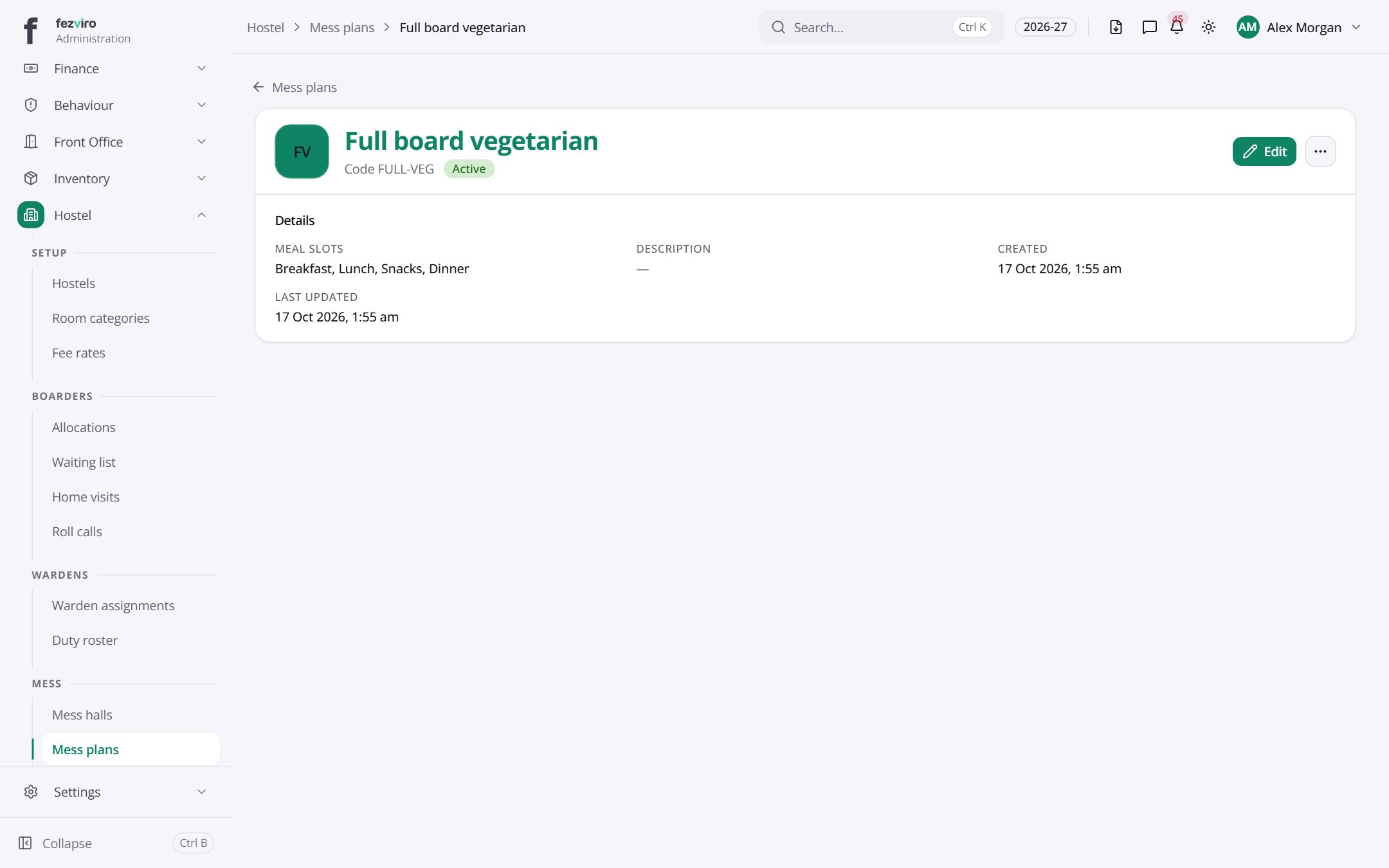Open the downloads file icon
The width and height of the screenshot is (1389, 868).
tap(1116, 27)
